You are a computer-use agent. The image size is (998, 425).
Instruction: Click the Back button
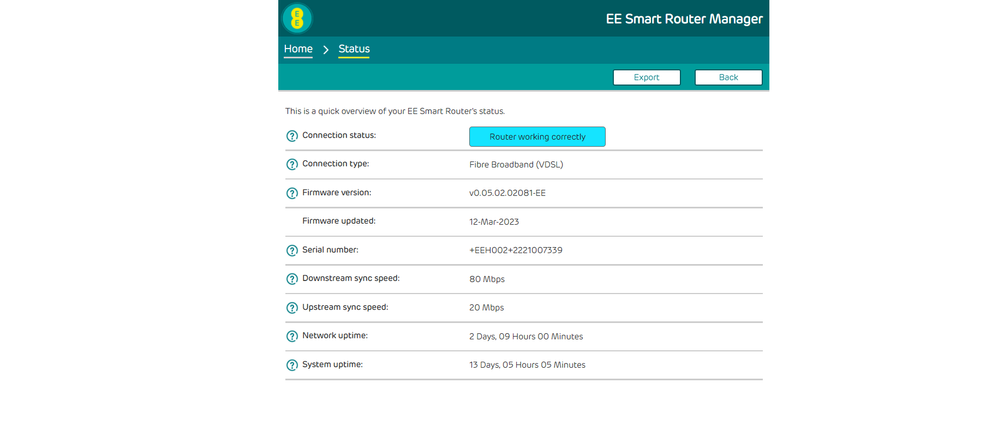[x=728, y=78]
